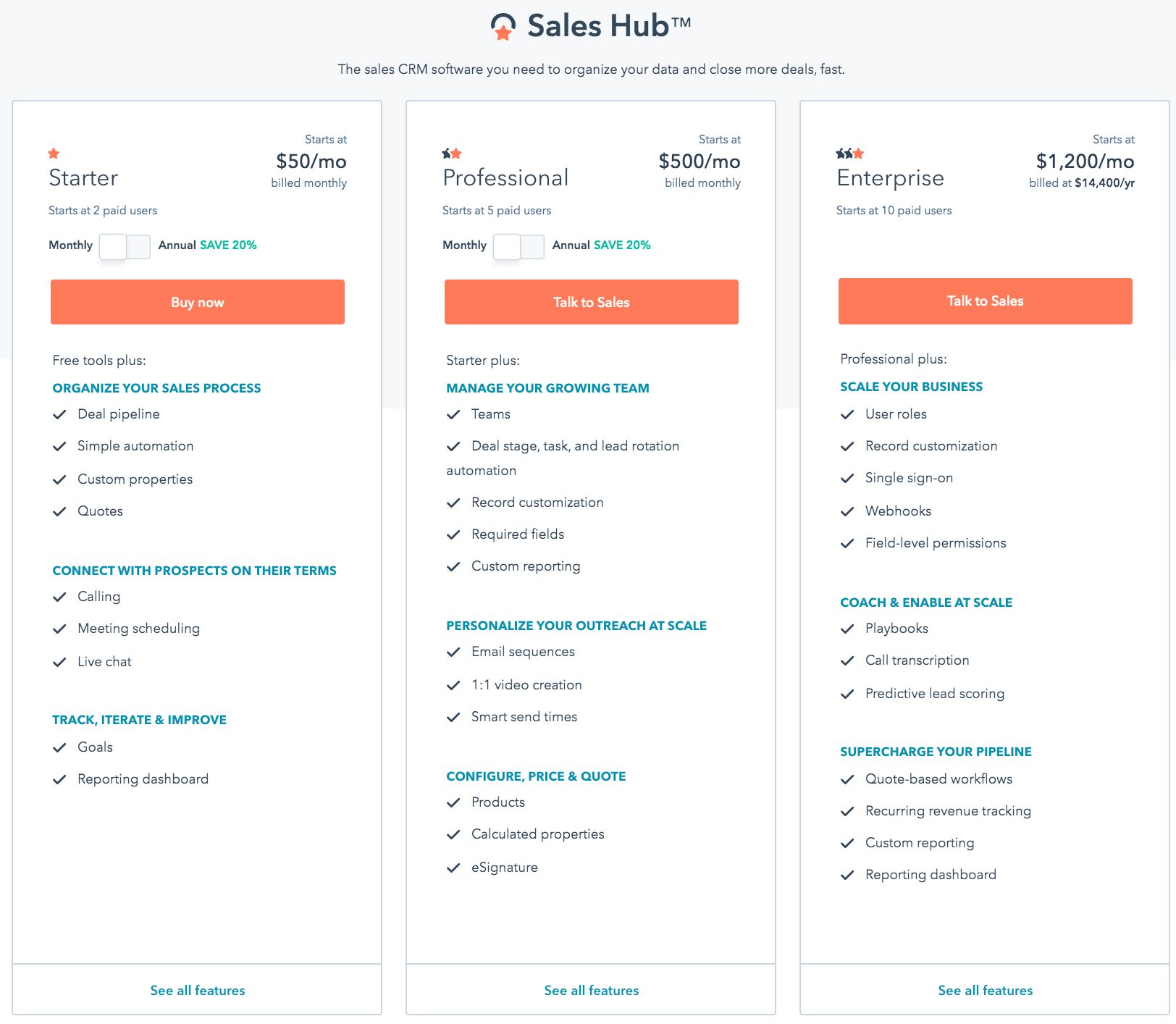This screenshot has width=1176, height=1024.
Task: Click the $50/mo Starter price
Action: click(x=311, y=161)
